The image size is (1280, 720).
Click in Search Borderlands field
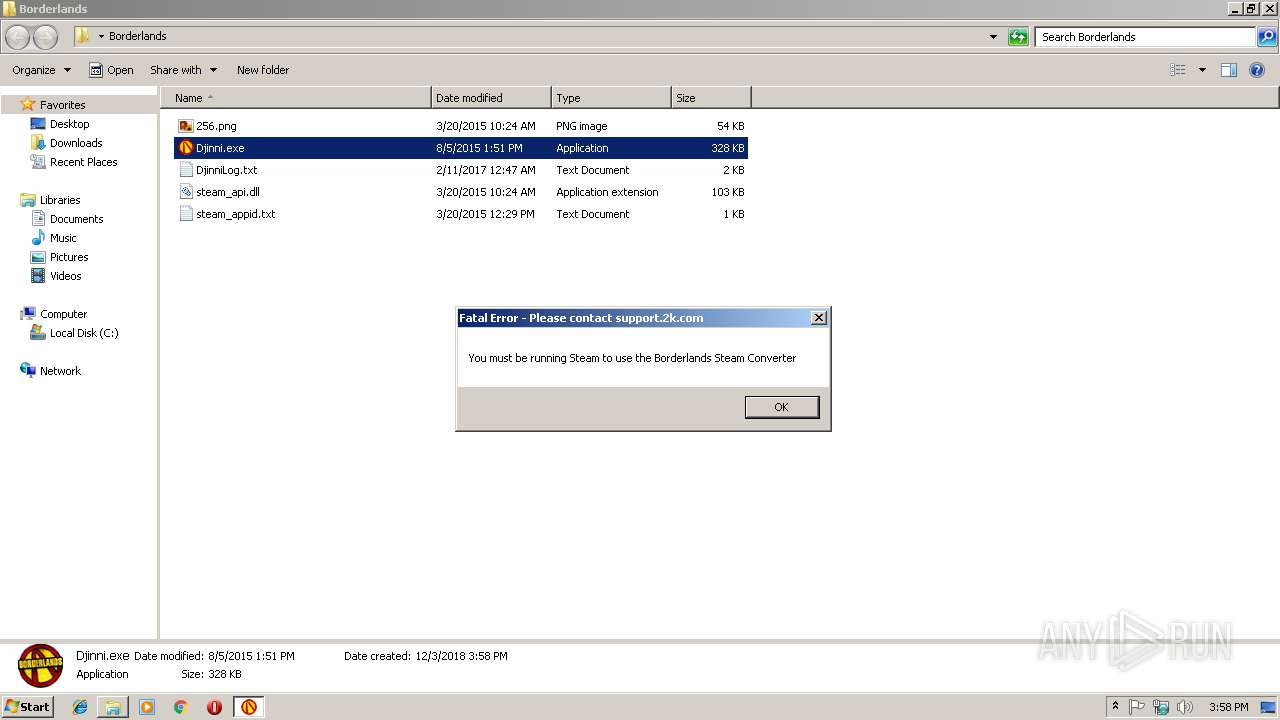click(1146, 37)
